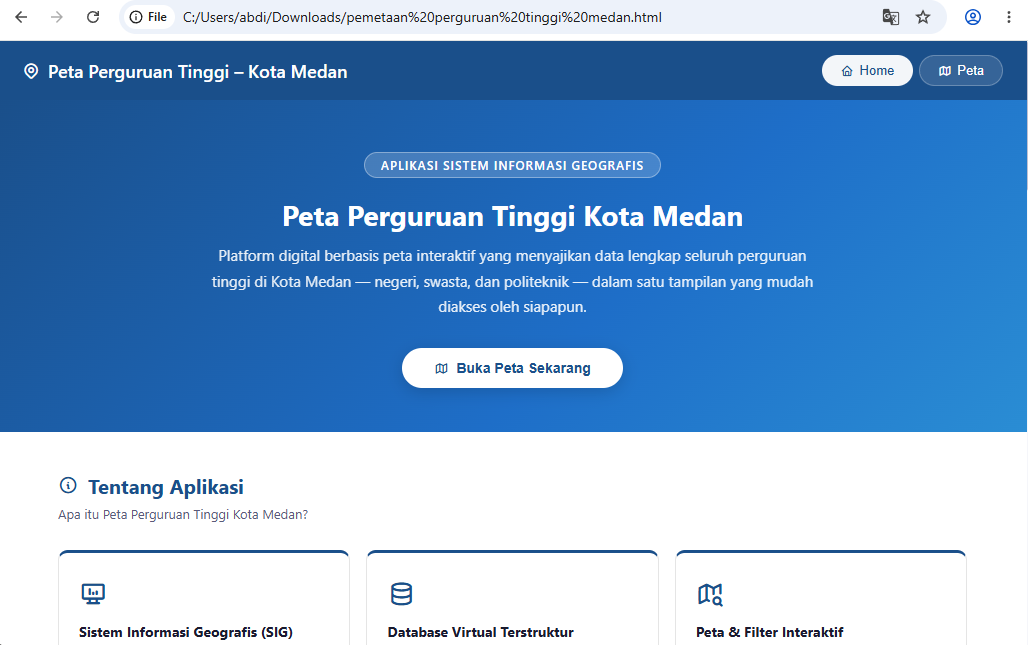1028x645 pixels.
Task: Open the browser three-dot menu
Action: 1009,17
